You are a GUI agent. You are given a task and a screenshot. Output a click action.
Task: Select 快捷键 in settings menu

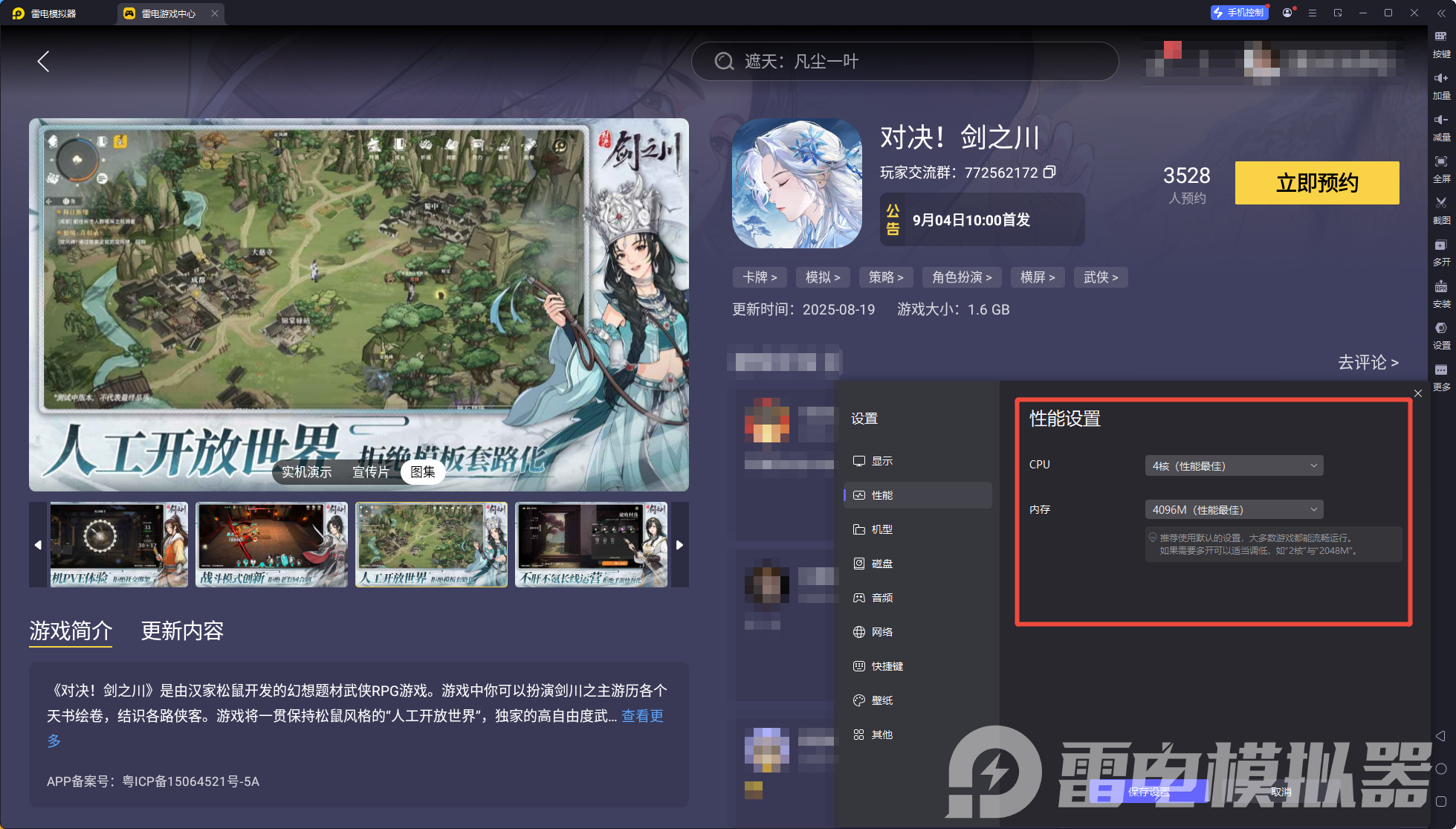click(x=887, y=666)
